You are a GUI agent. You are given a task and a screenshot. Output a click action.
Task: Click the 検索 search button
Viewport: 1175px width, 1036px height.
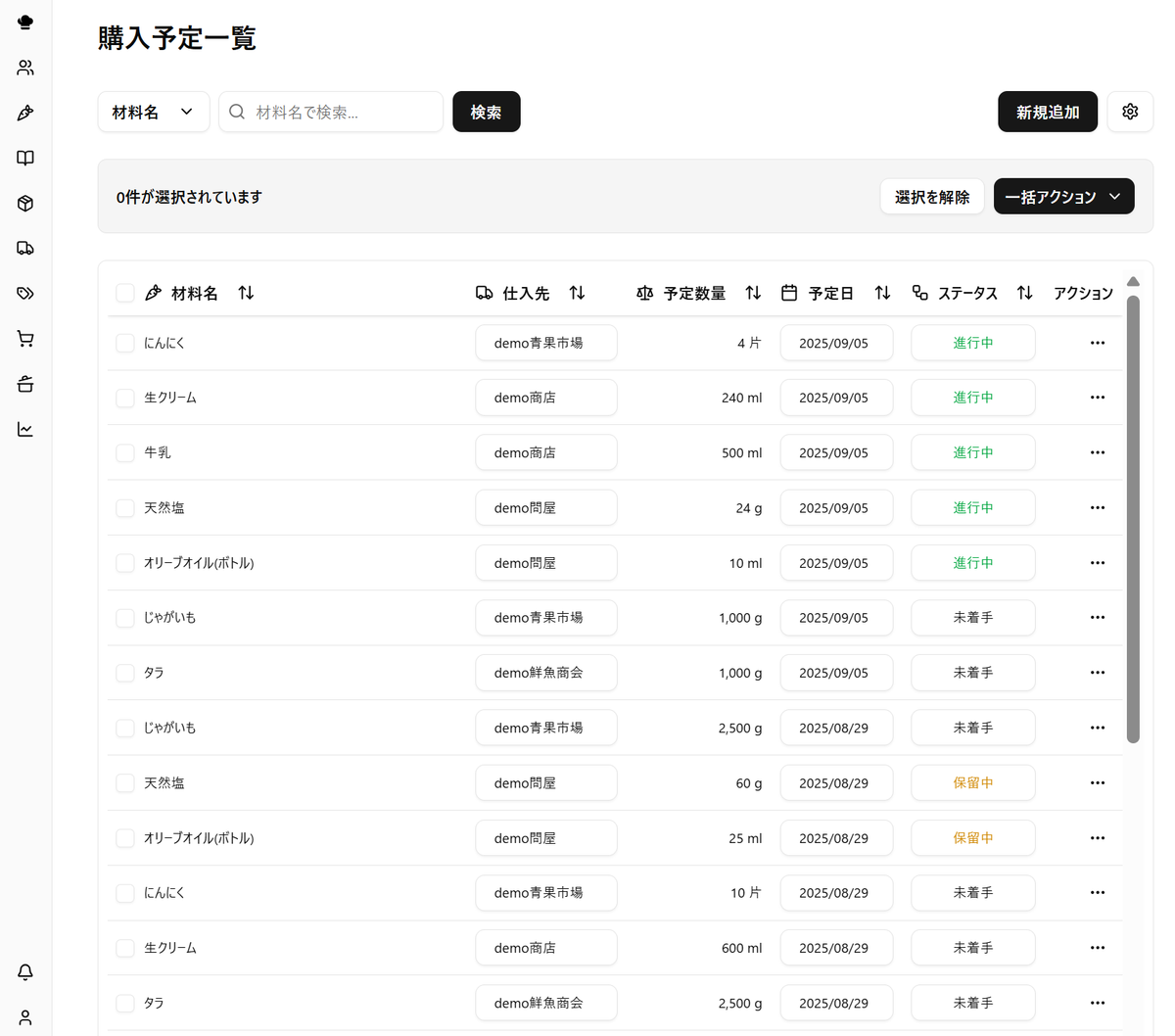coord(486,112)
